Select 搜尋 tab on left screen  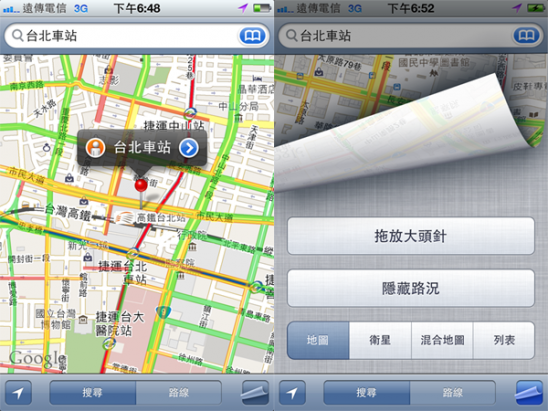click(x=93, y=393)
